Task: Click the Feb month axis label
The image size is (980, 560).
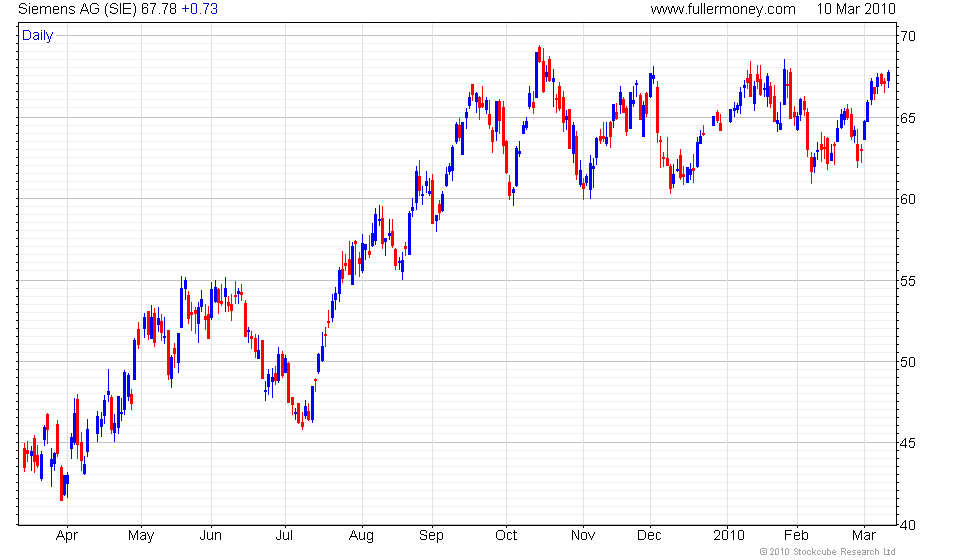Action: [796, 536]
